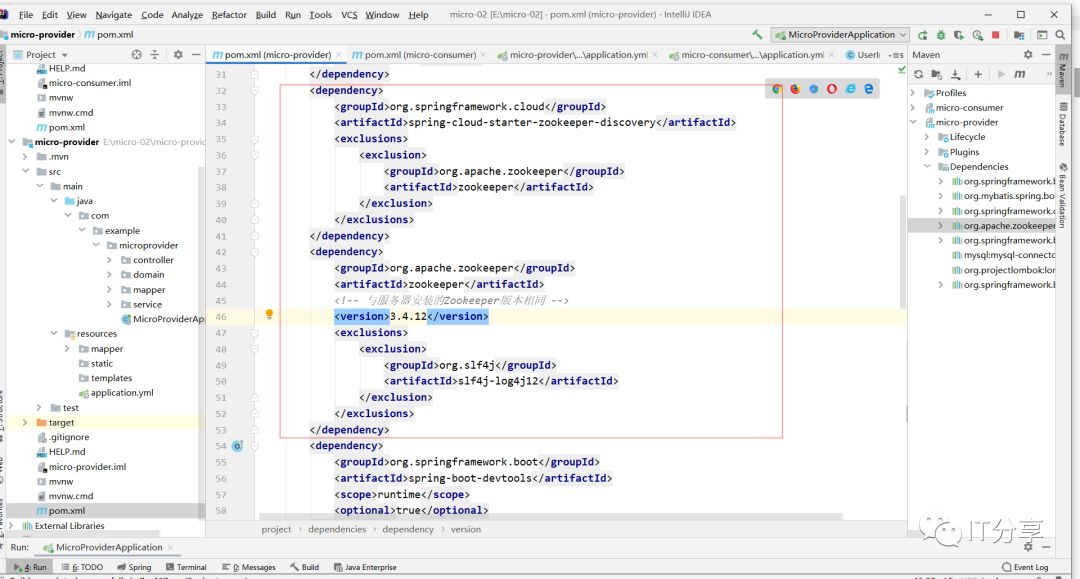Open the Analyze menu

coord(187,14)
